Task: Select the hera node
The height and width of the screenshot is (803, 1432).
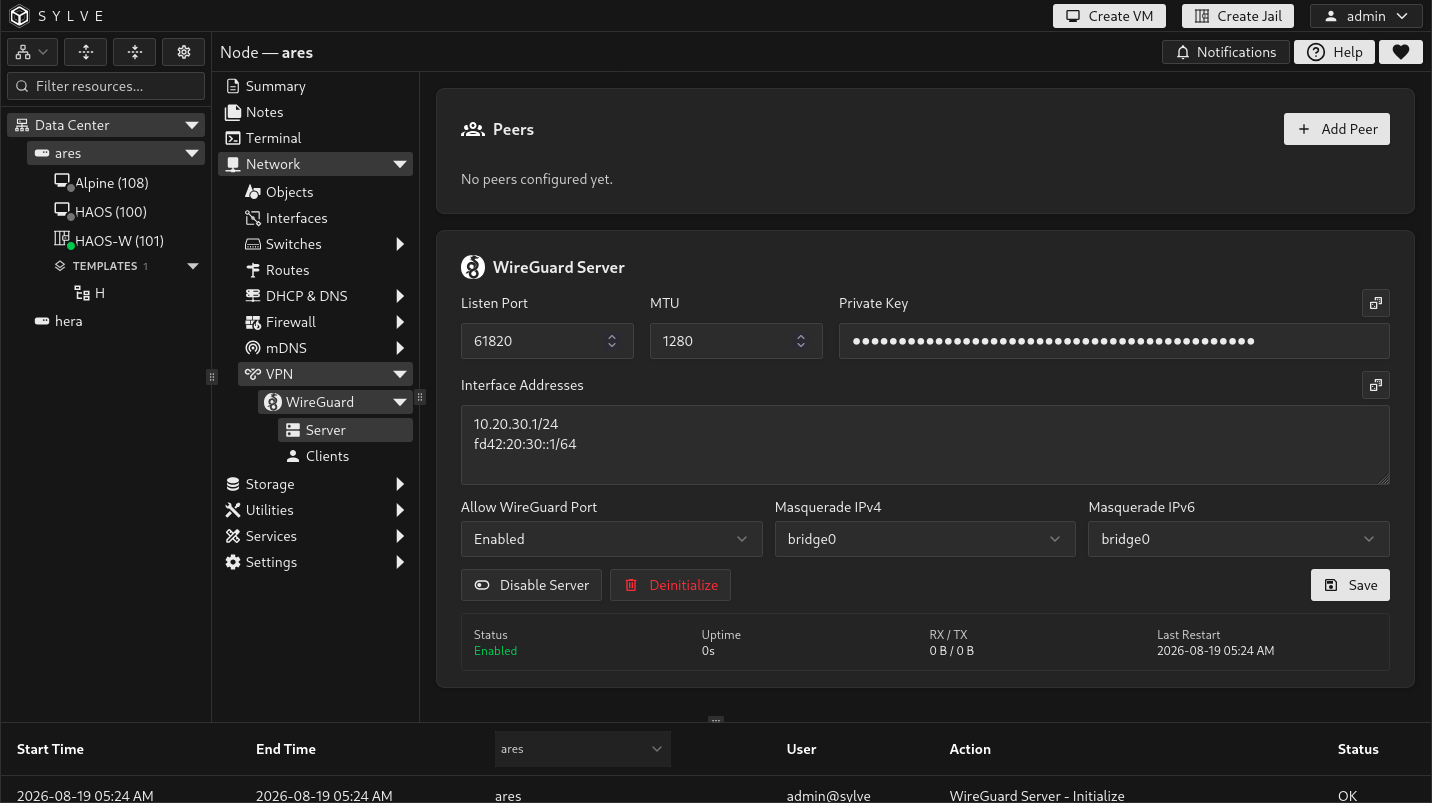Action: [x=58, y=321]
